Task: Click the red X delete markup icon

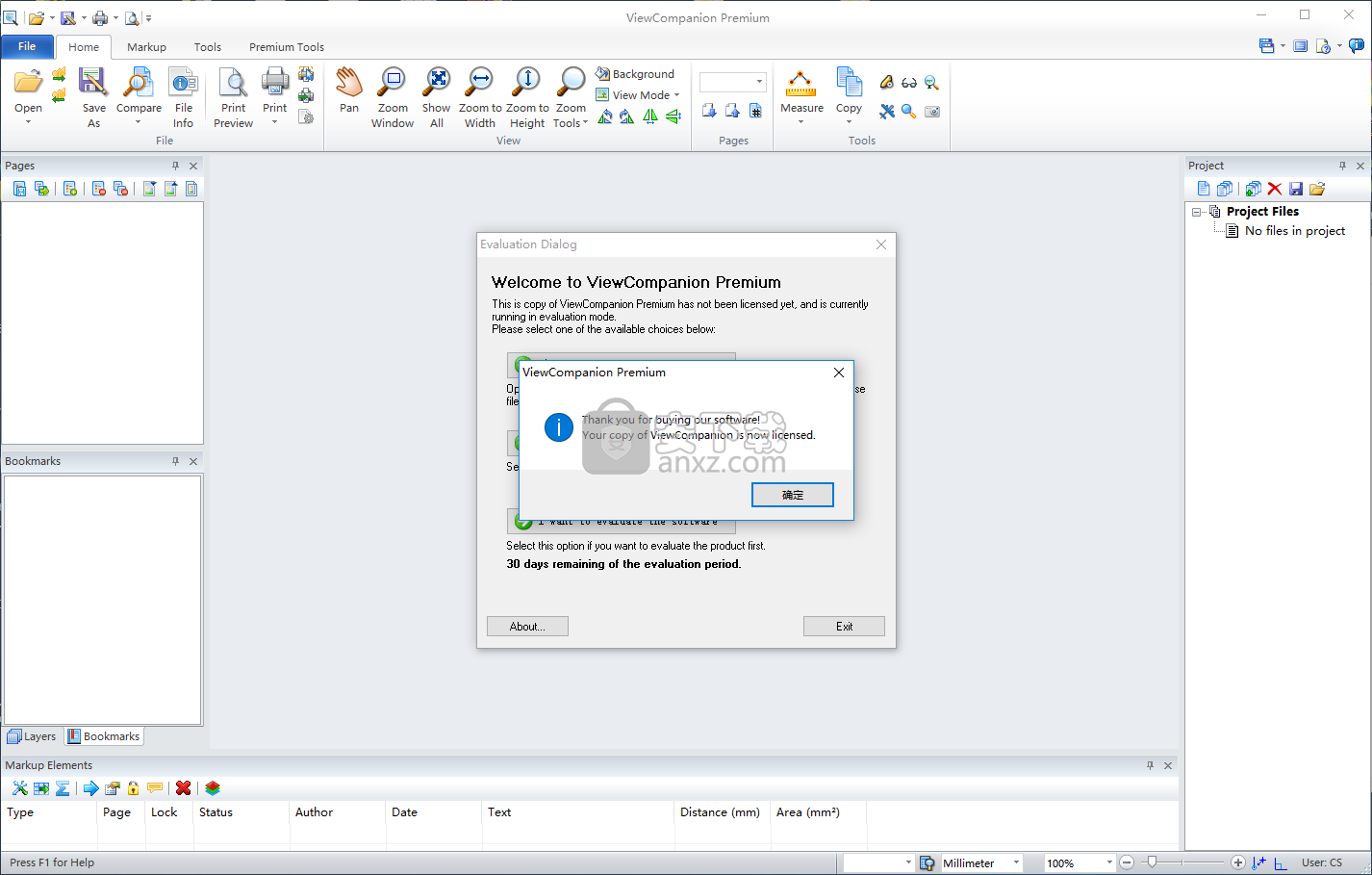Action: point(183,788)
